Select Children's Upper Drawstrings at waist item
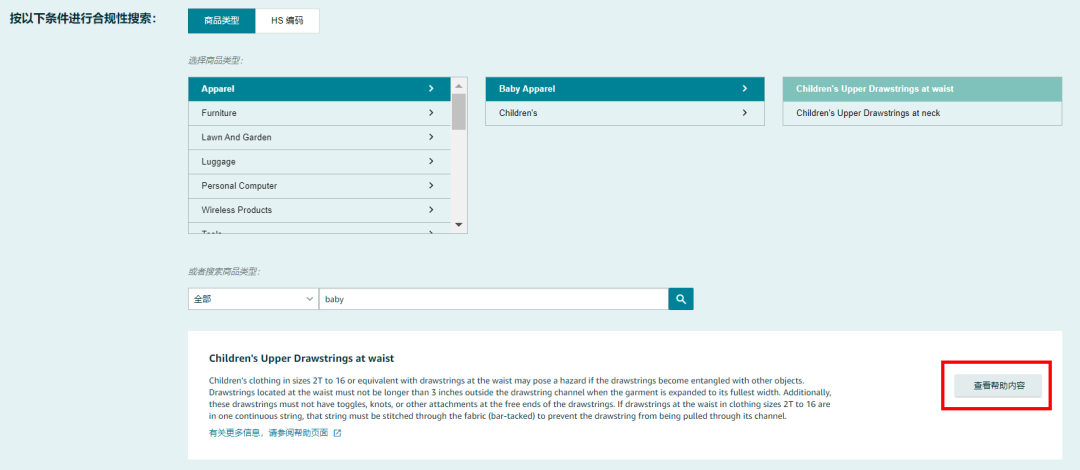The image size is (1080, 470). pyautogui.click(x=922, y=89)
